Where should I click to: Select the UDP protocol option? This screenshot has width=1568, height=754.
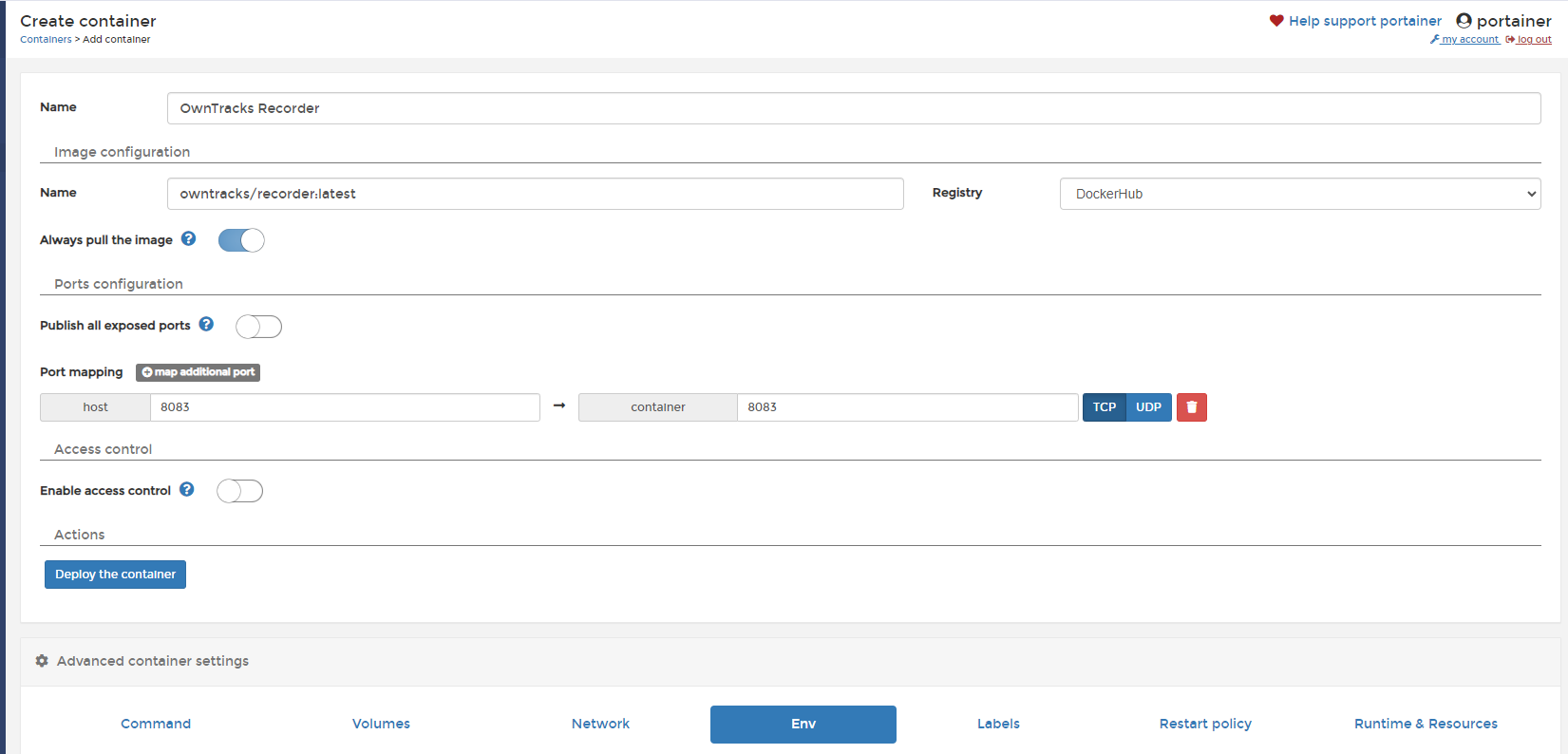[1149, 407]
